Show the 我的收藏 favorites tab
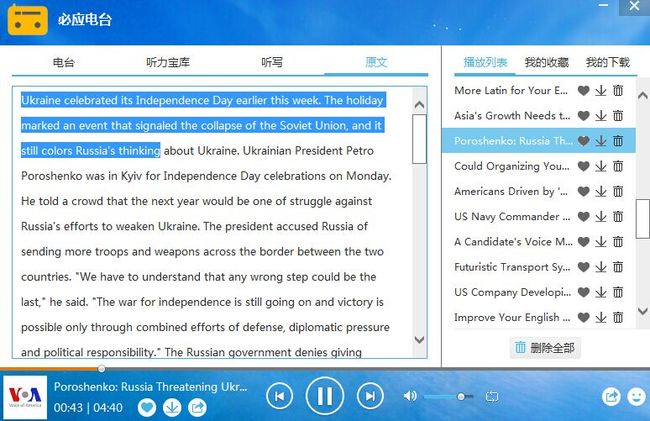The height and width of the screenshot is (421, 650). [546, 63]
